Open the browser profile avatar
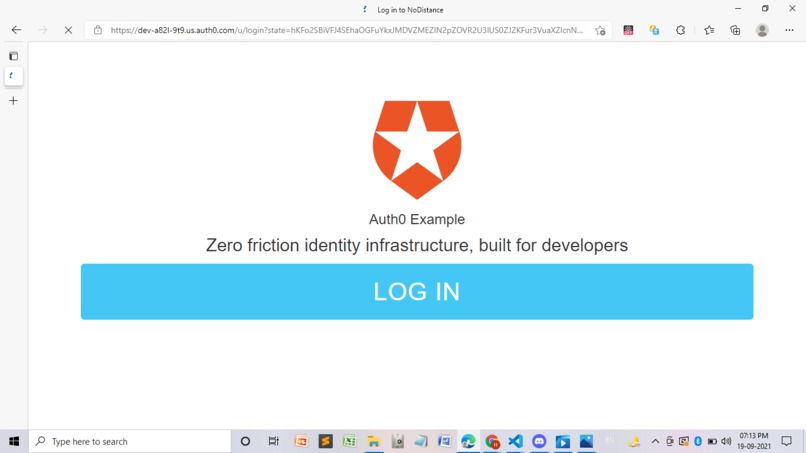 click(x=762, y=30)
